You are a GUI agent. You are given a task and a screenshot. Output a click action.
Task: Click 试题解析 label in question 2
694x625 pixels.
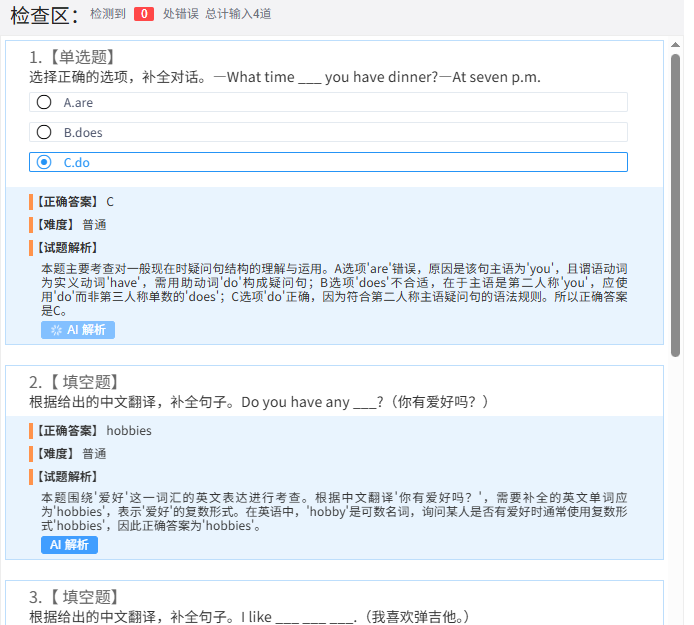68,476
